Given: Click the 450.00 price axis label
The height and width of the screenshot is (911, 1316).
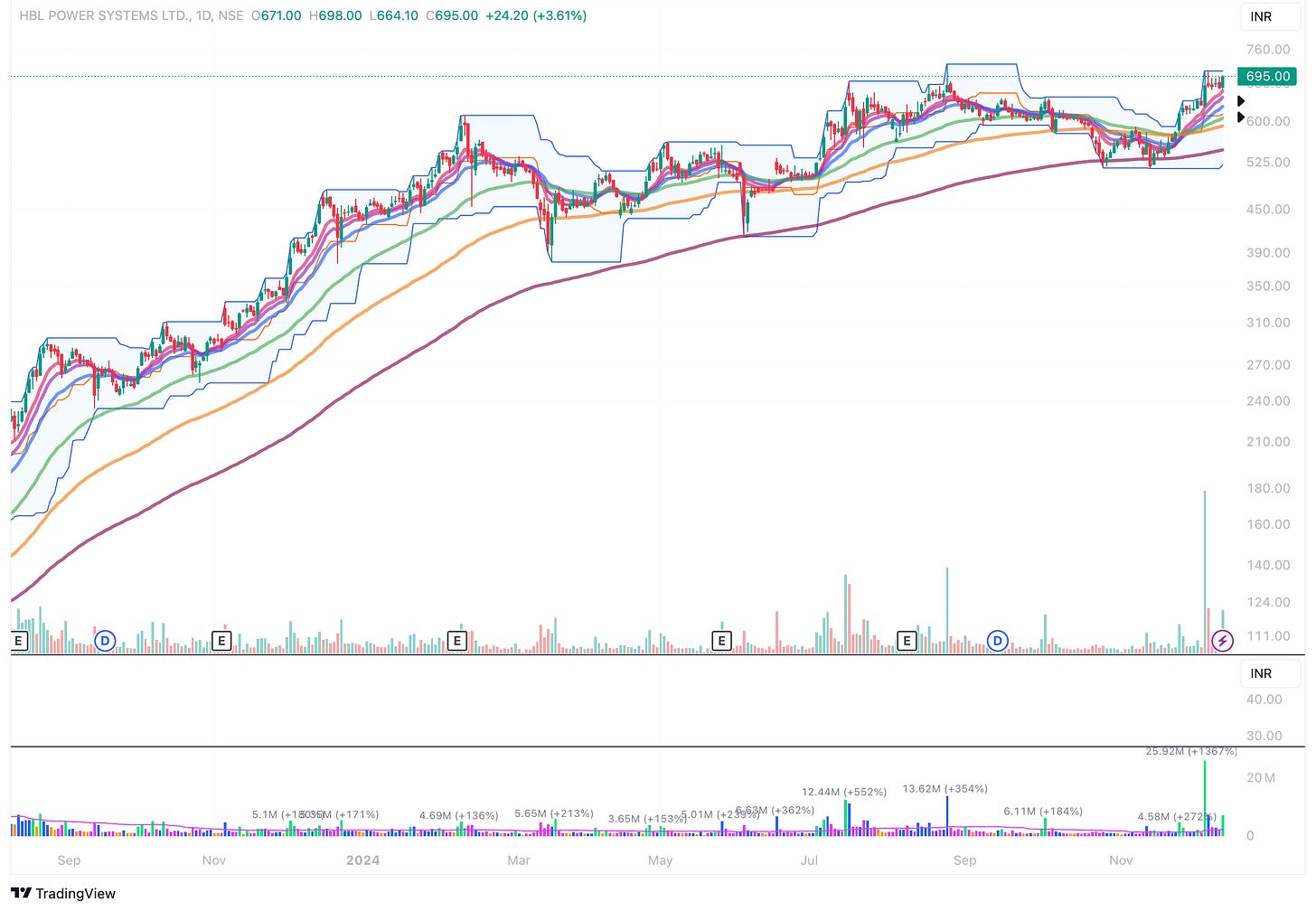Looking at the screenshot, I should (x=1268, y=209).
